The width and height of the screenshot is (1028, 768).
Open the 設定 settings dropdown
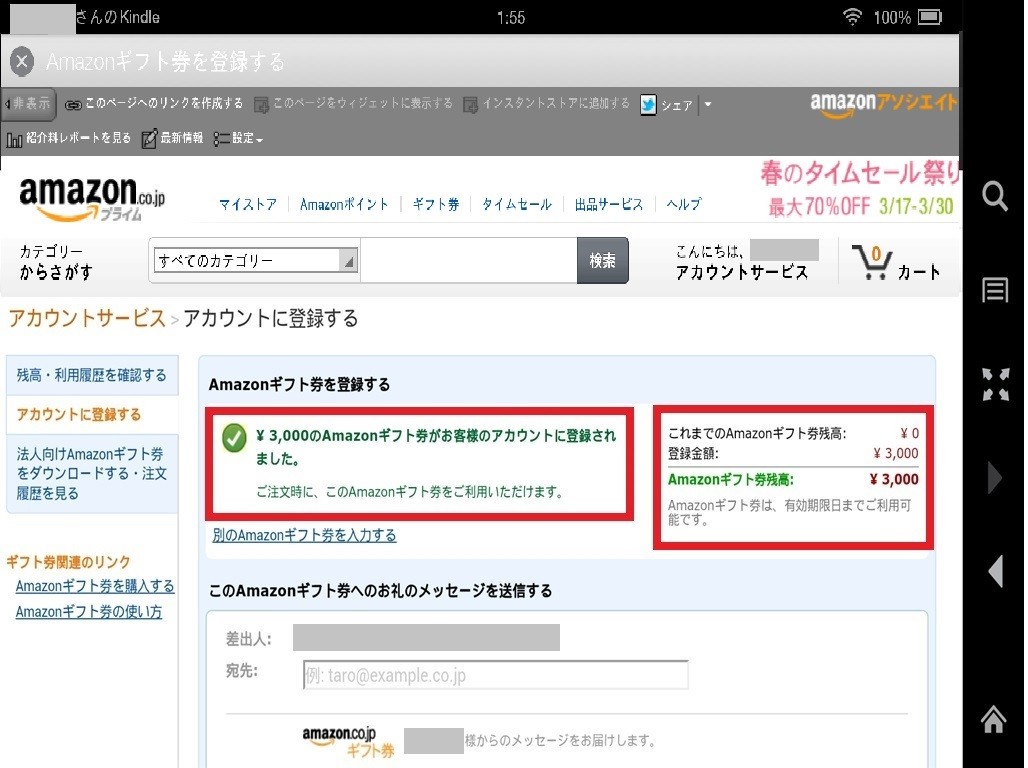coord(238,138)
